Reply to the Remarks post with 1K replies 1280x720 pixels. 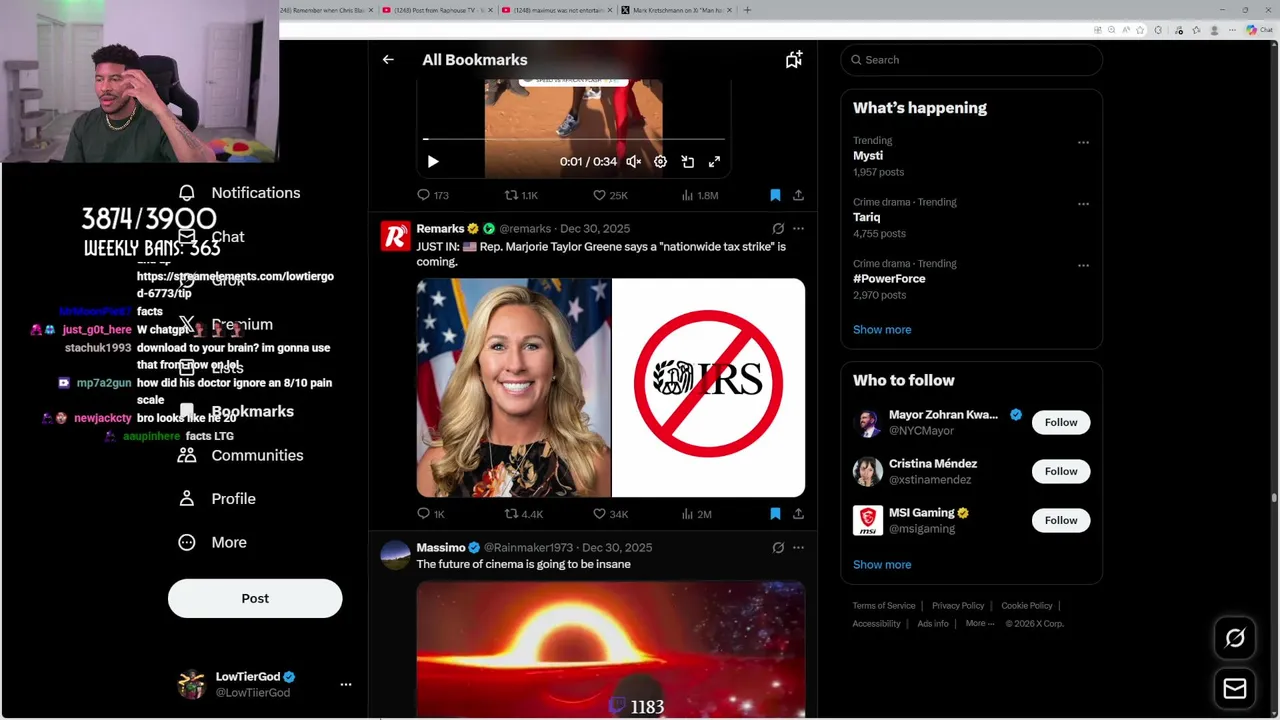(x=431, y=514)
